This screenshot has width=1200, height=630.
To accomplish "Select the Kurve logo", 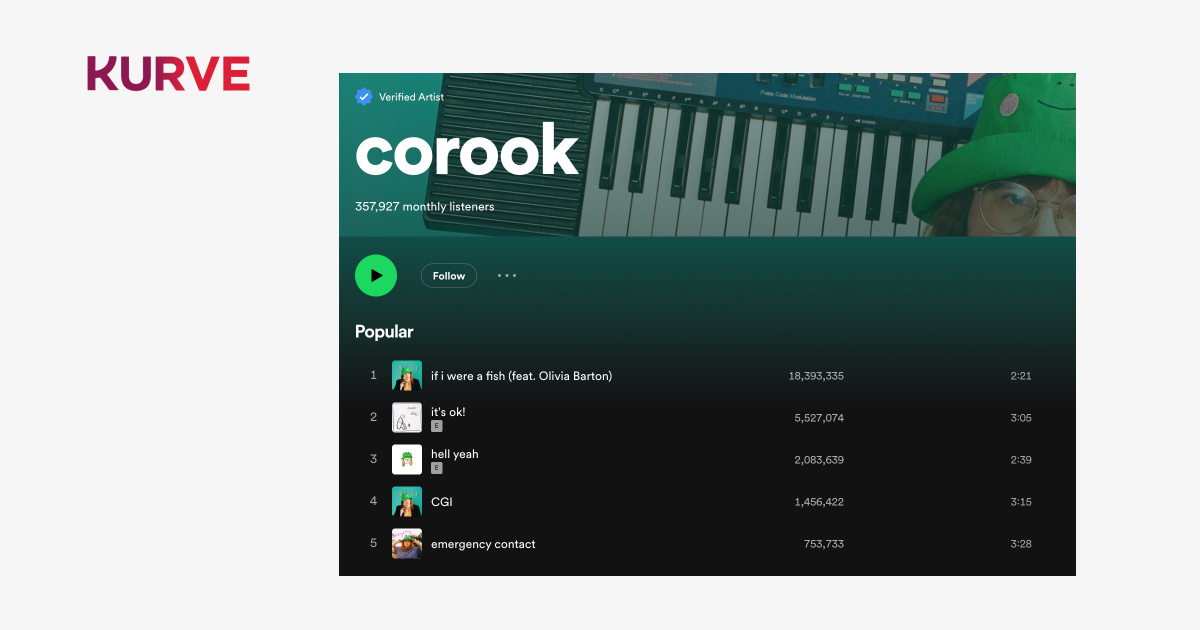I will [x=168, y=73].
